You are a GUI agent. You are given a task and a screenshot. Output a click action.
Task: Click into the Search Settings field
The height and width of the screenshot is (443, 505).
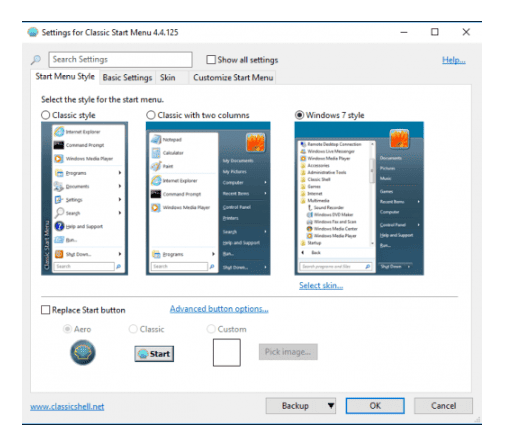(120, 60)
